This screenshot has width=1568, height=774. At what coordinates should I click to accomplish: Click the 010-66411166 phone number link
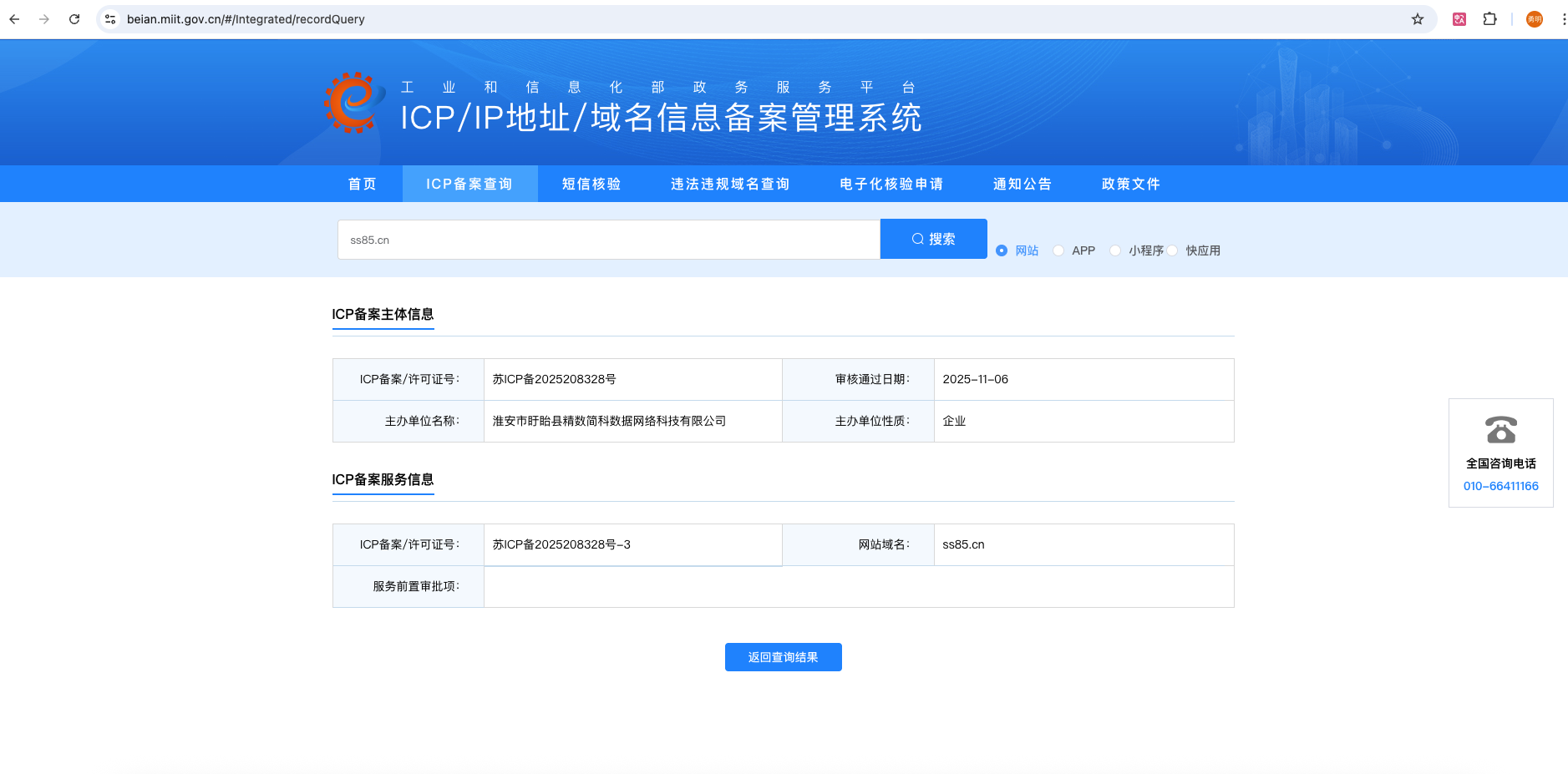tap(1501, 486)
